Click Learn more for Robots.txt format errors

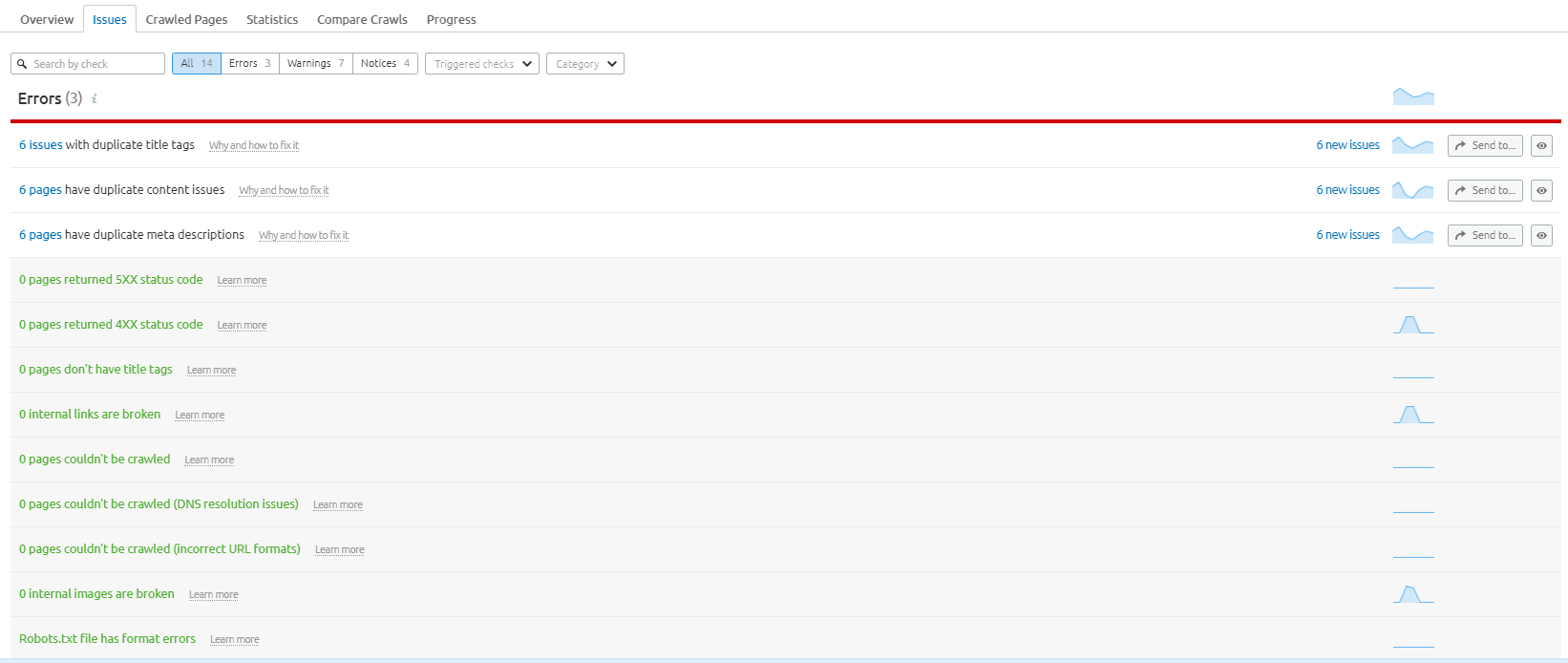pyautogui.click(x=235, y=640)
